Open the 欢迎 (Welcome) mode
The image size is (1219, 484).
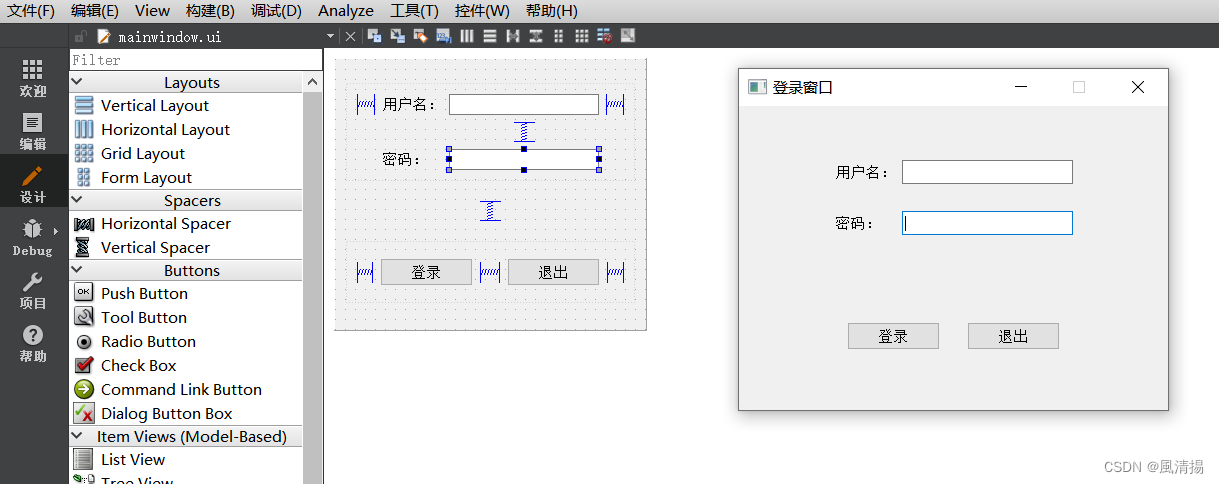[x=33, y=77]
